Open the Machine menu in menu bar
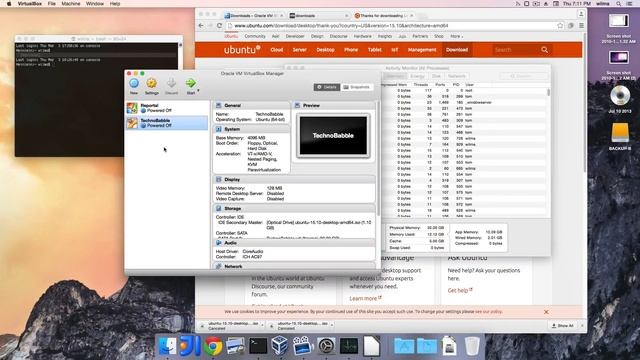The height and width of the screenshot is (360, 640). click(x=71, y=4)
